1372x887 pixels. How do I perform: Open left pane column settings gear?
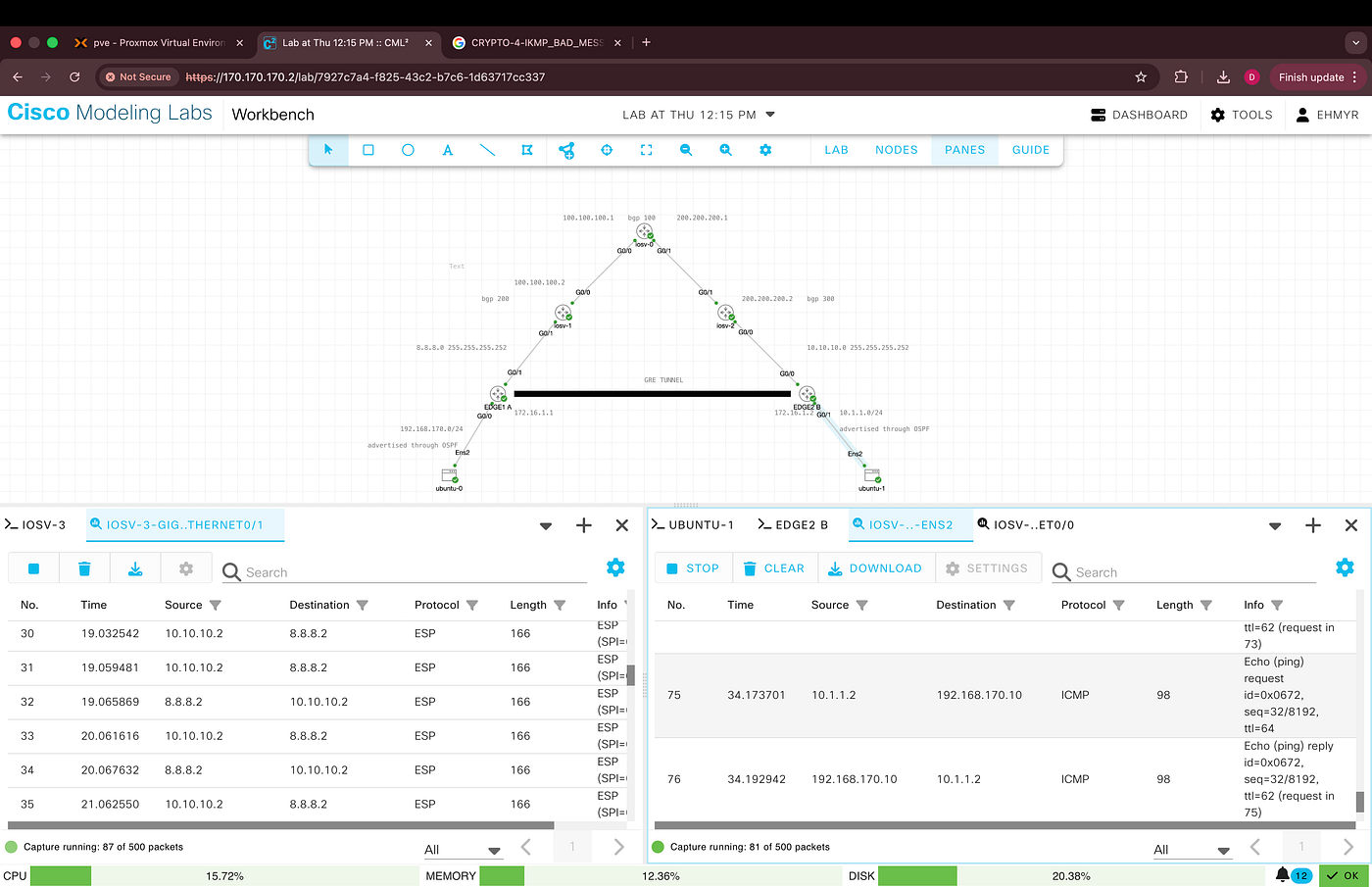point(615,567)
